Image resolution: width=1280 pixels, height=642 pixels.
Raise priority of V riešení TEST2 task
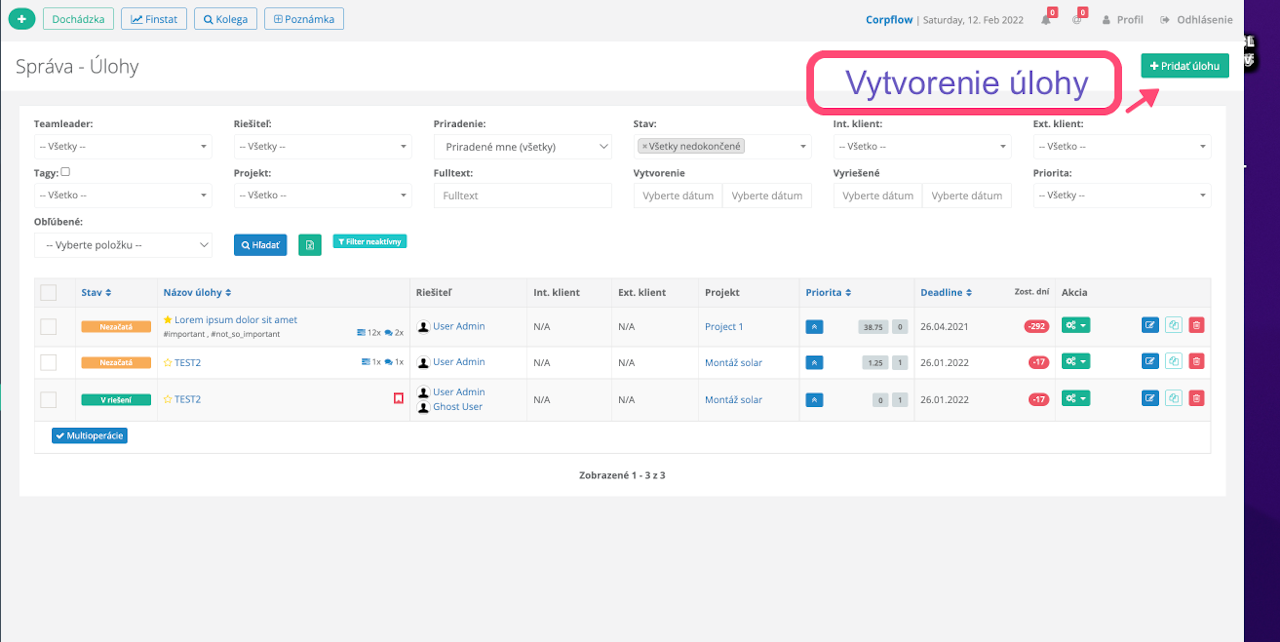pos(815,399)
